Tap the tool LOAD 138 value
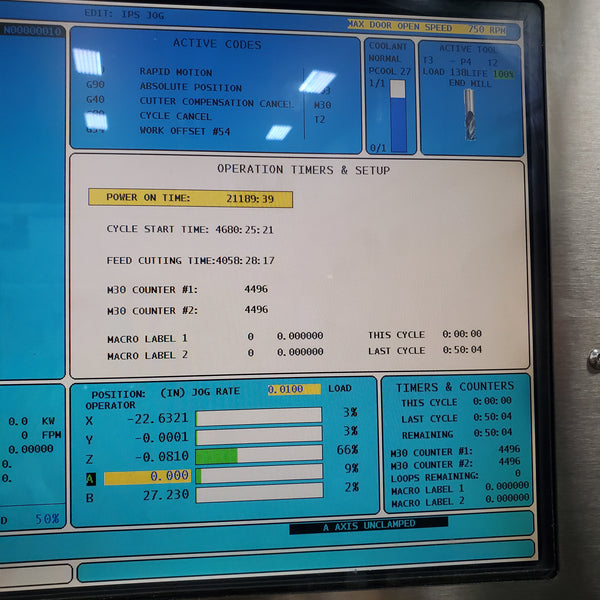Viewport: 600px width, 600px height. click(445, 72)
